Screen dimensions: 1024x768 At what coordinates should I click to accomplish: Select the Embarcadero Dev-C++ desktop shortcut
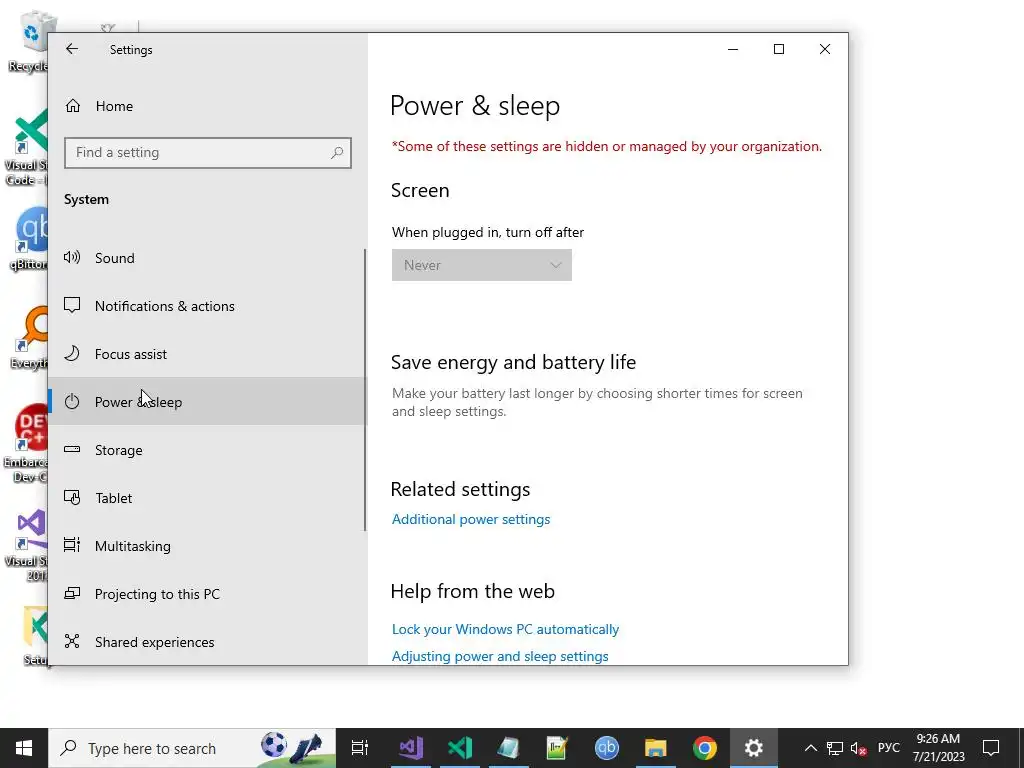coord(26,443)
